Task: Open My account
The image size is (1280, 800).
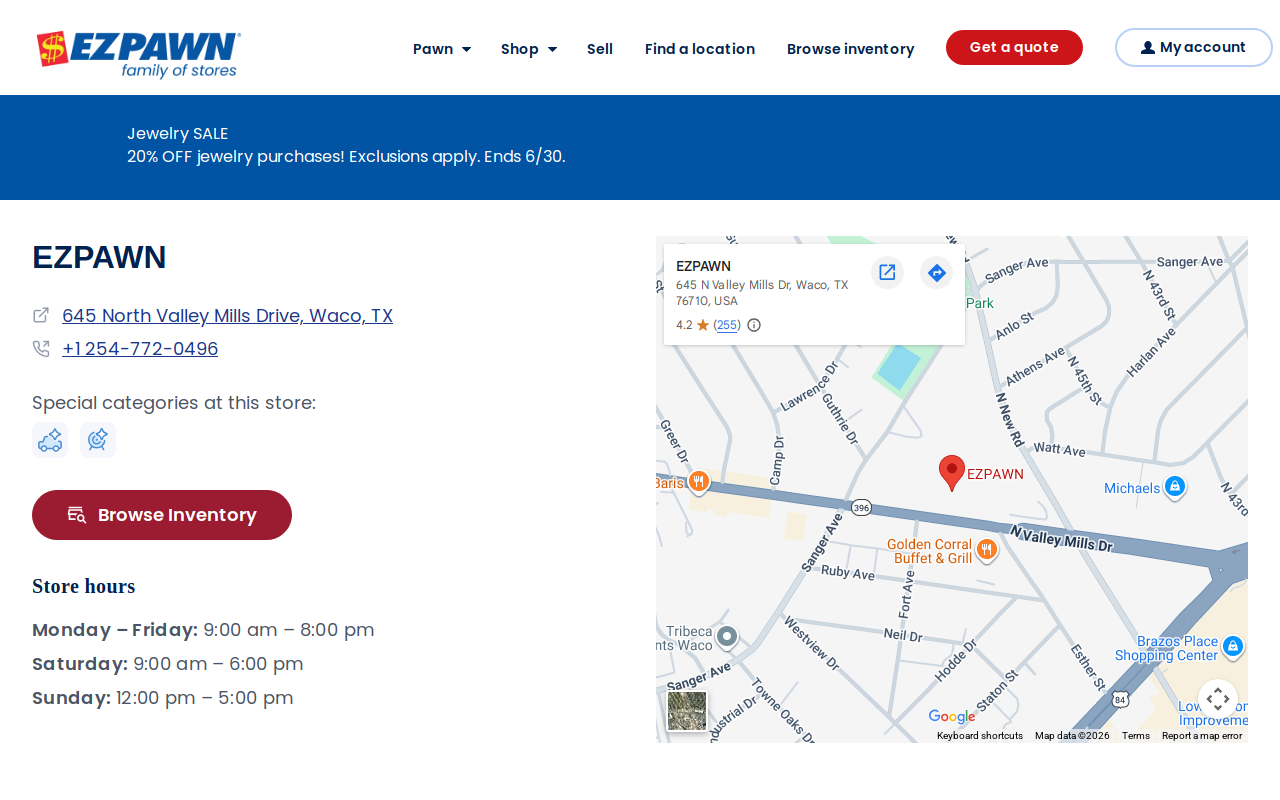Action: [1193, 47]
